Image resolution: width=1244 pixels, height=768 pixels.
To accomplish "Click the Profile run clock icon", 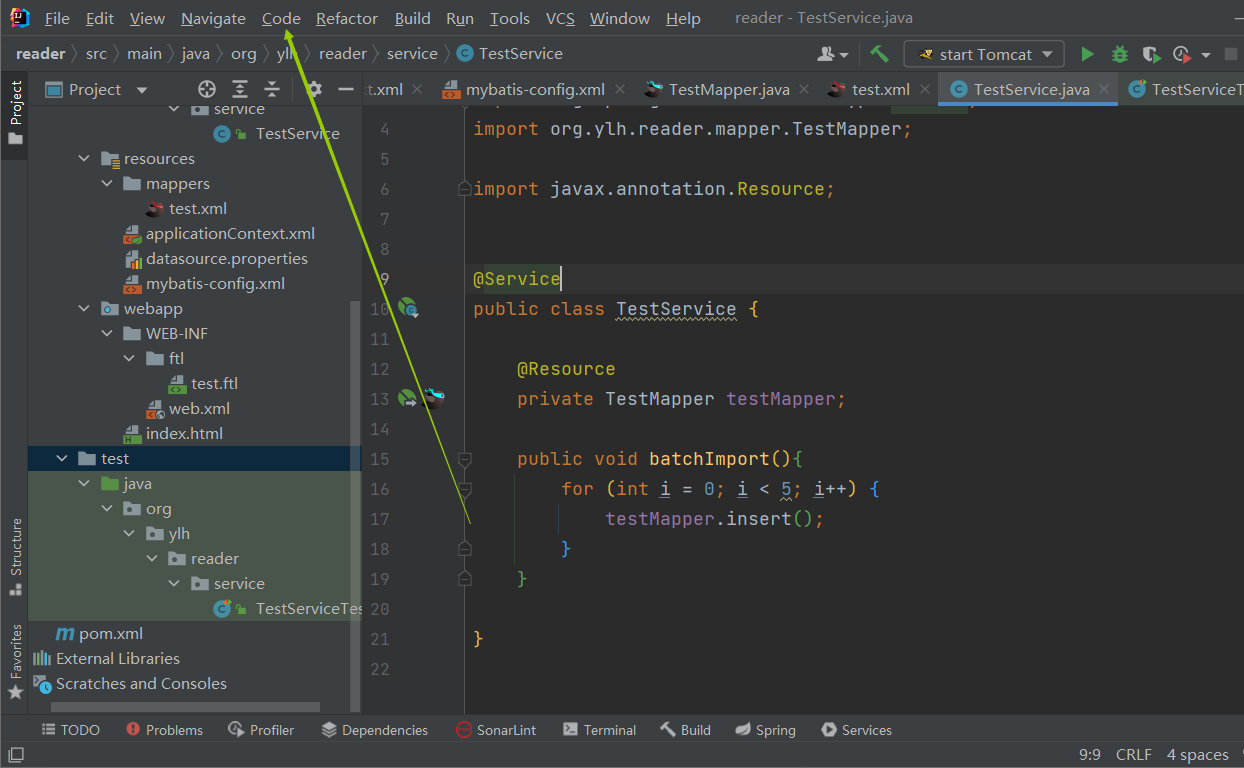I will point(1182,54).
